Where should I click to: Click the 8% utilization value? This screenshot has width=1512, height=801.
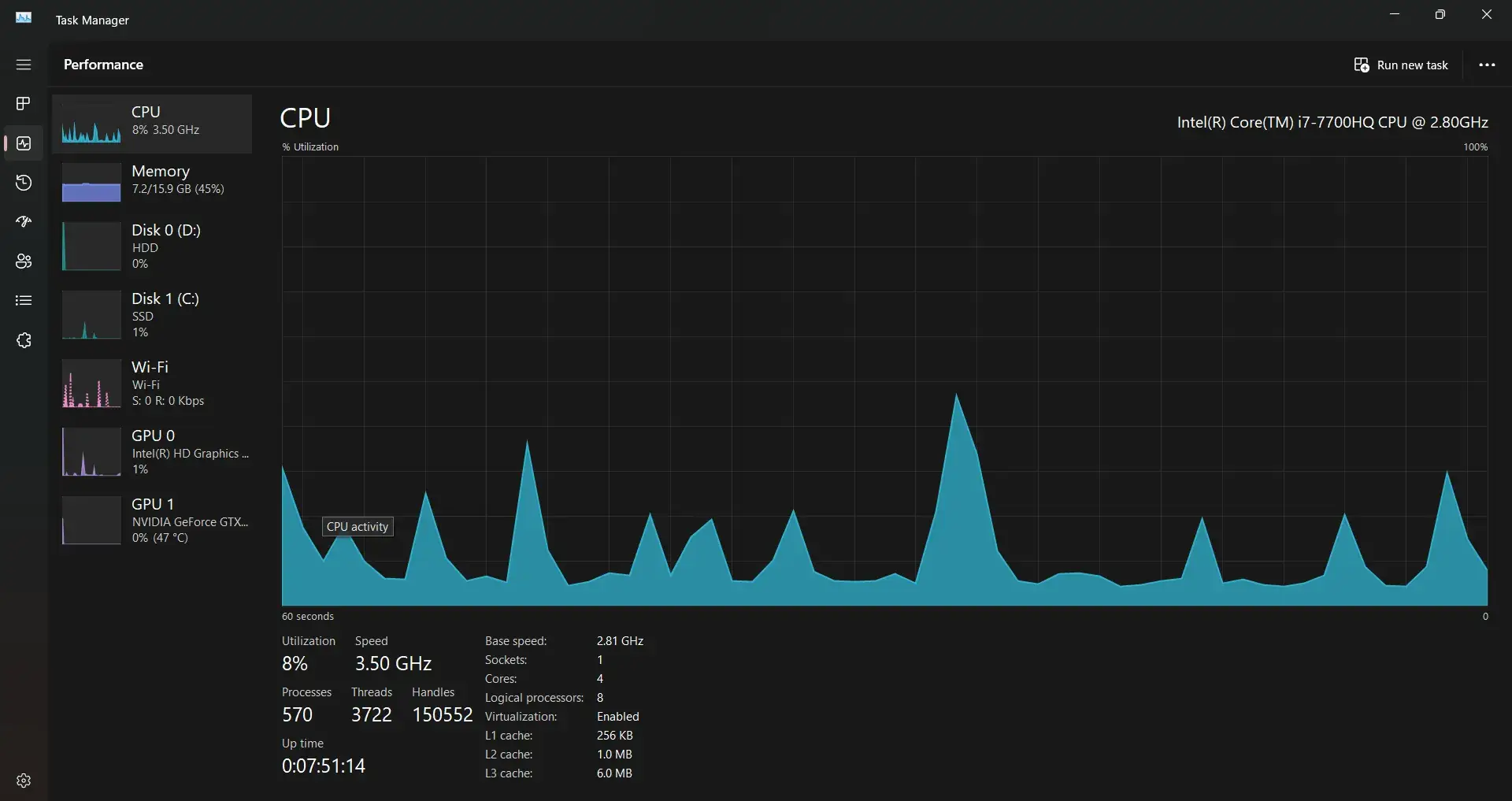coord(295,663)
